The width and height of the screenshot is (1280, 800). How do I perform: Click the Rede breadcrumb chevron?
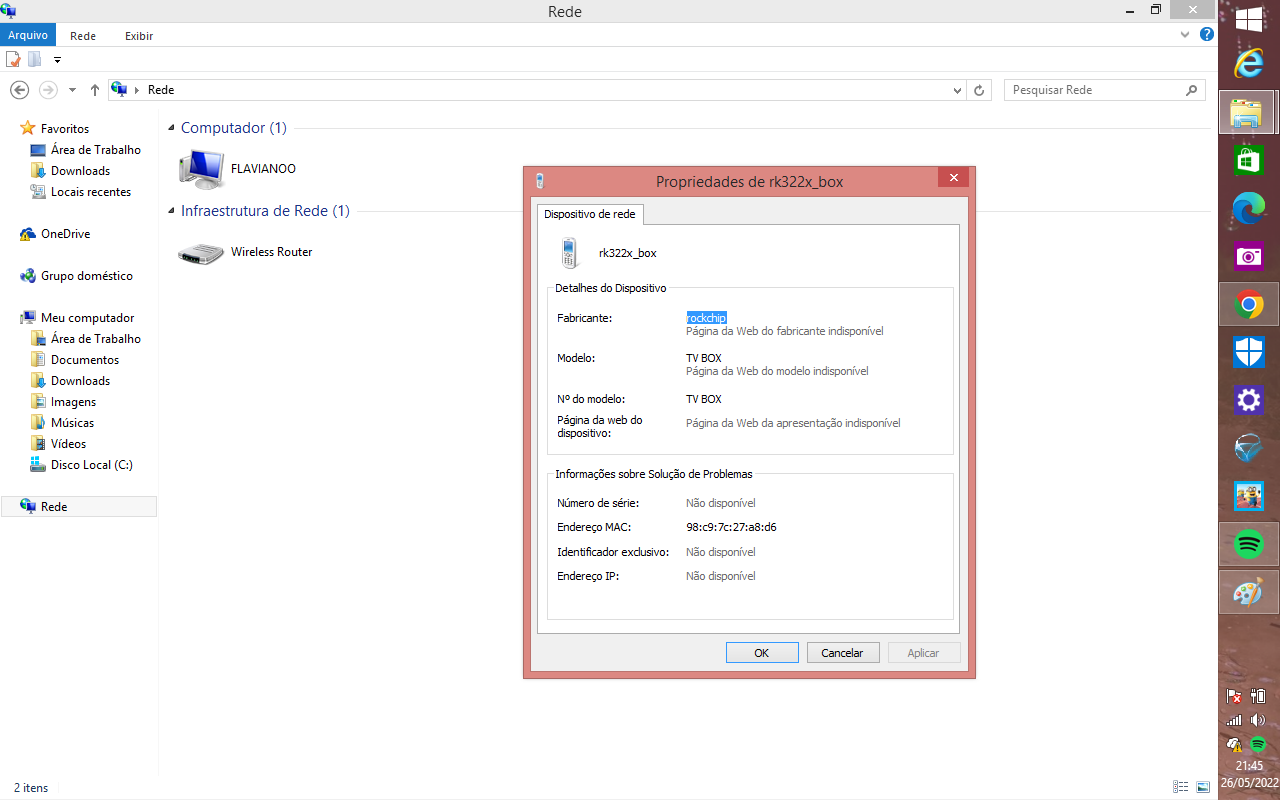(137, 90)
